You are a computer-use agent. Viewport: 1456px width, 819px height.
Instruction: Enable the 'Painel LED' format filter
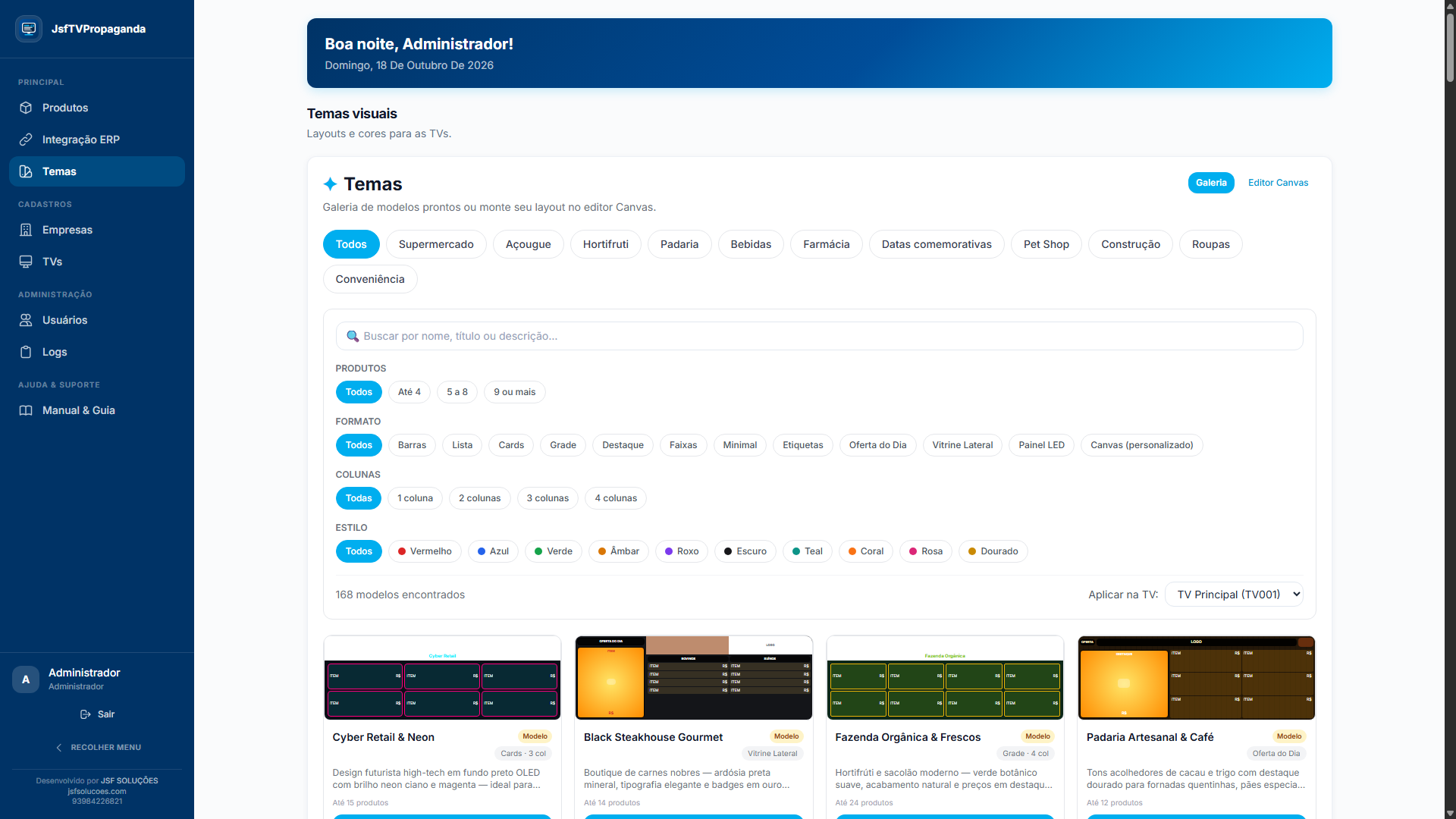tap(1041, 445)
